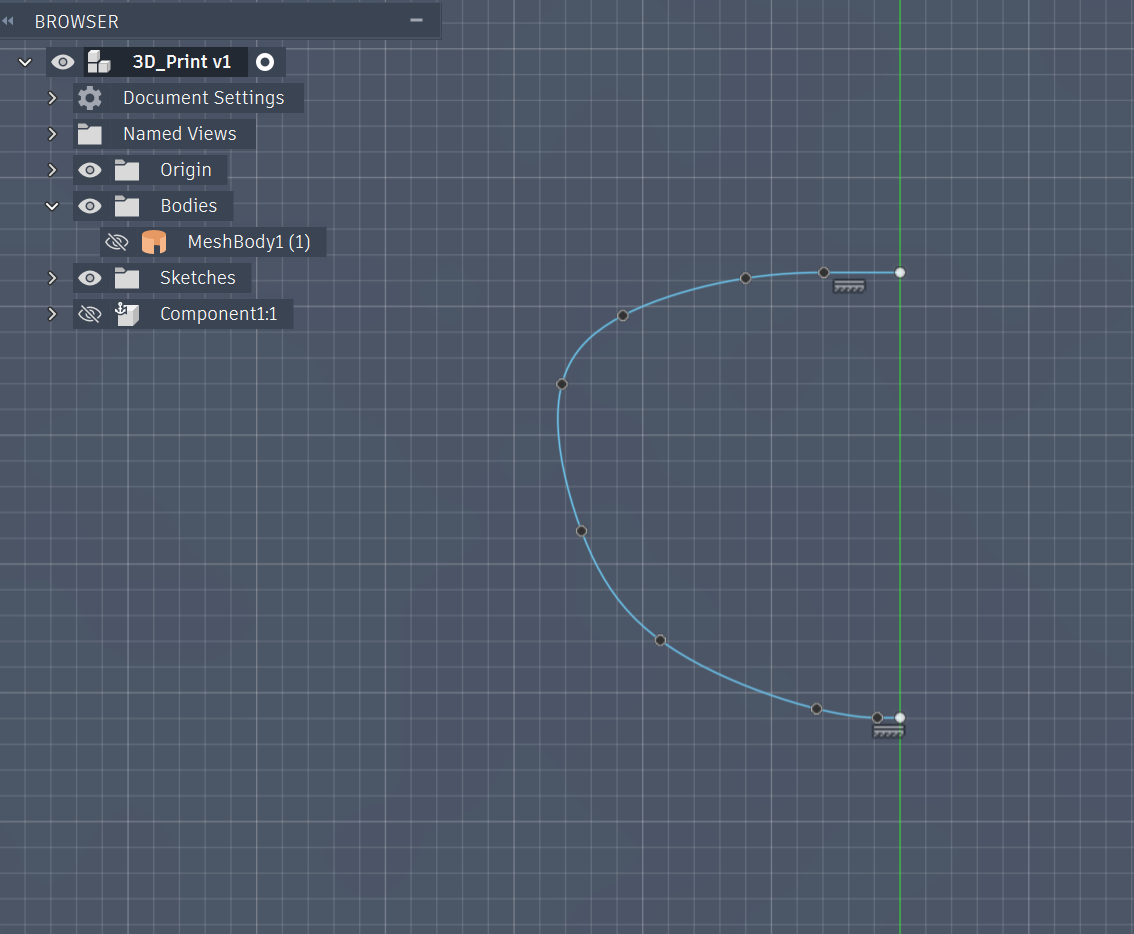Select the Origin tree item

[x=186, y=170]
